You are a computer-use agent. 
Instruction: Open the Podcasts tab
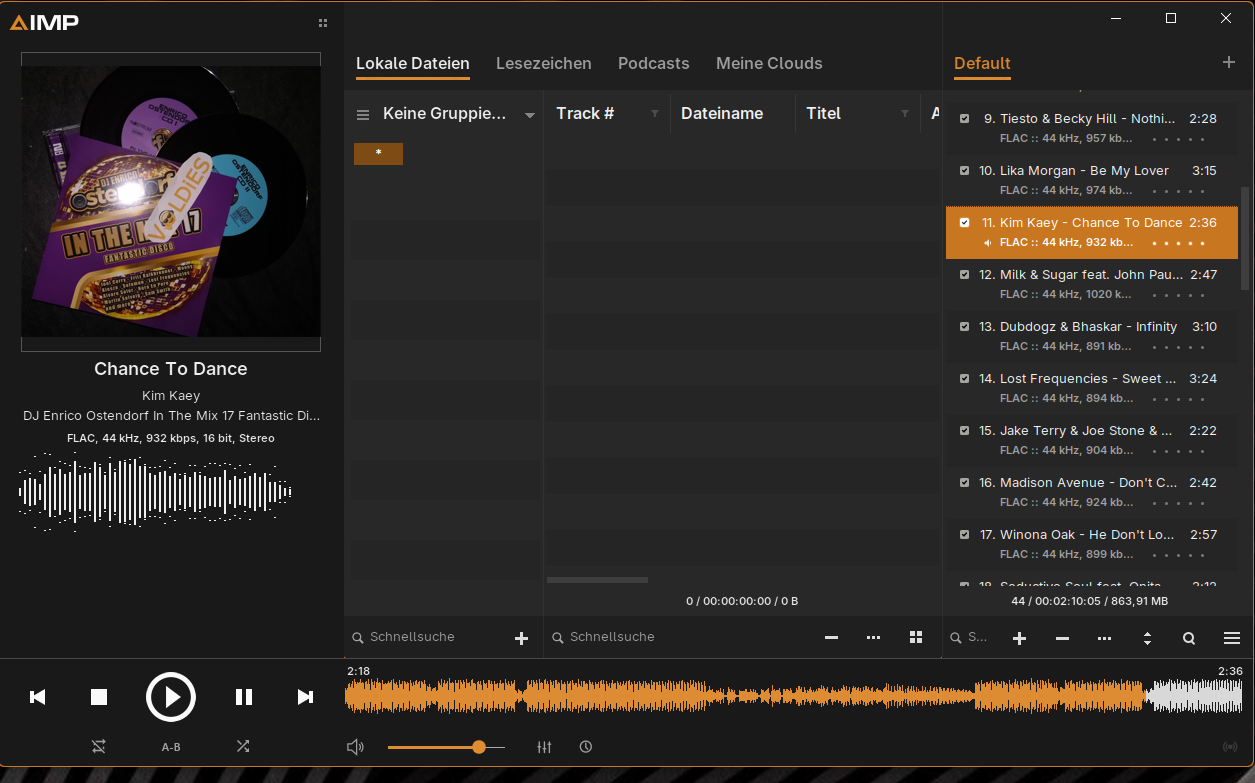pos(654,63)
